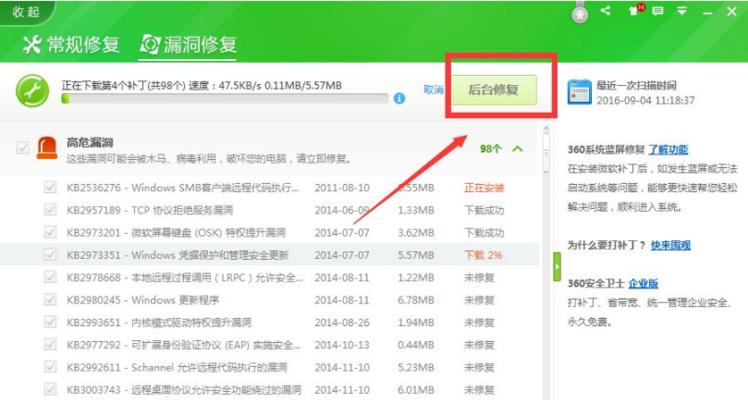Click the 98个 count label
The height and width of the screenshot is (400, 748).
click(490, 149)
